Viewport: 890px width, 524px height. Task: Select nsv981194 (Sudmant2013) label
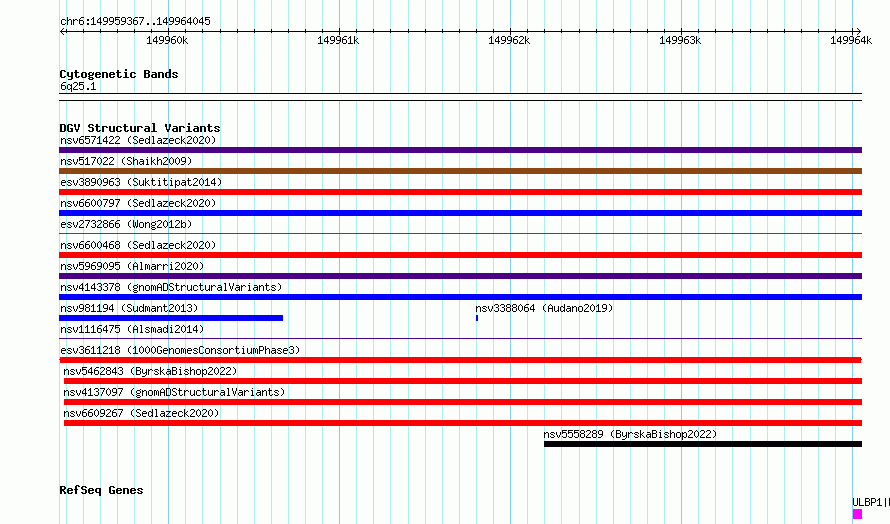(x=129, y=308)
